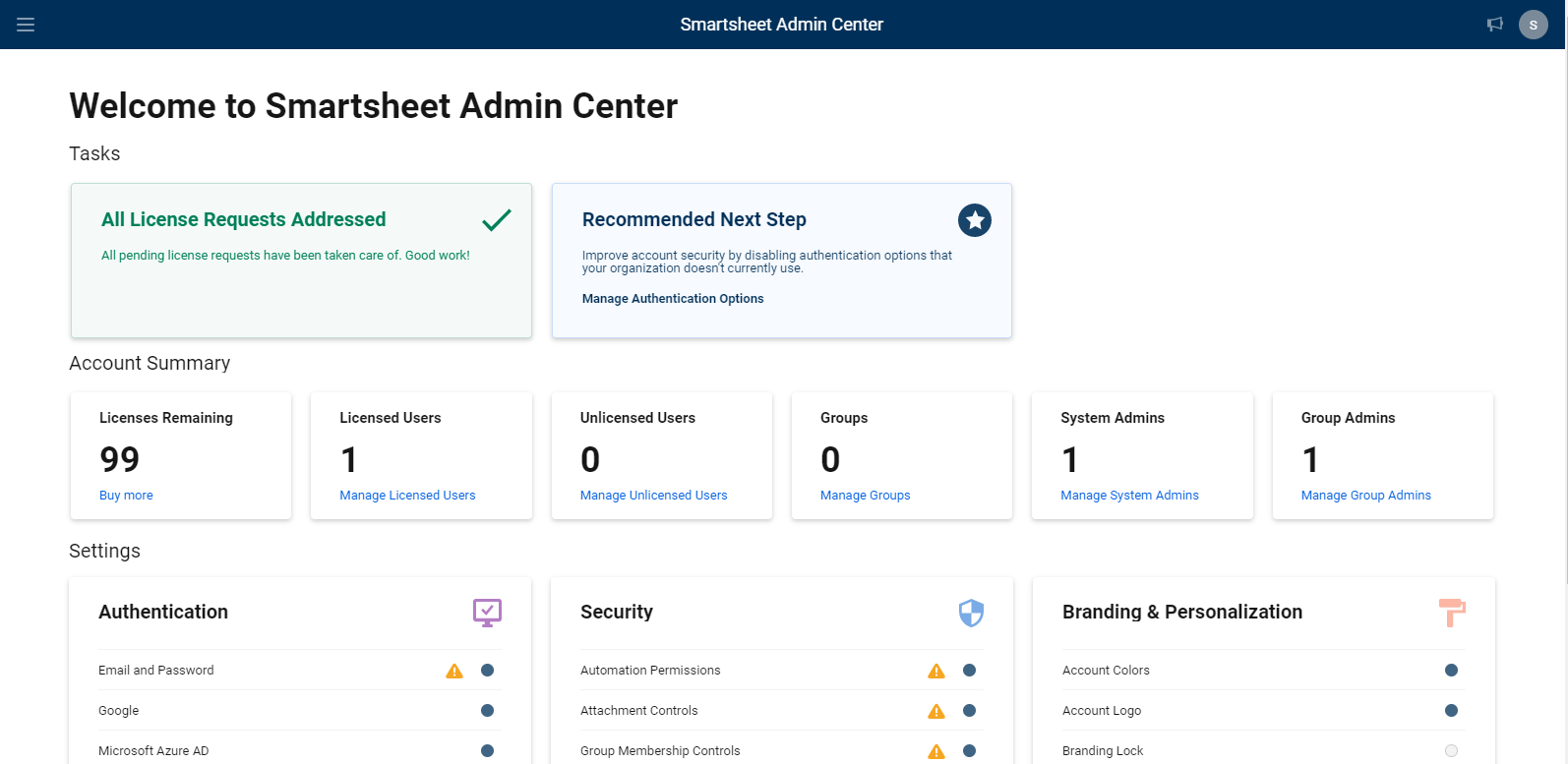This screenshot has width=1568, height=764.
Task: Click the status dot for Account Logo
Action: pyautogui.click(x=1451, y=711)
